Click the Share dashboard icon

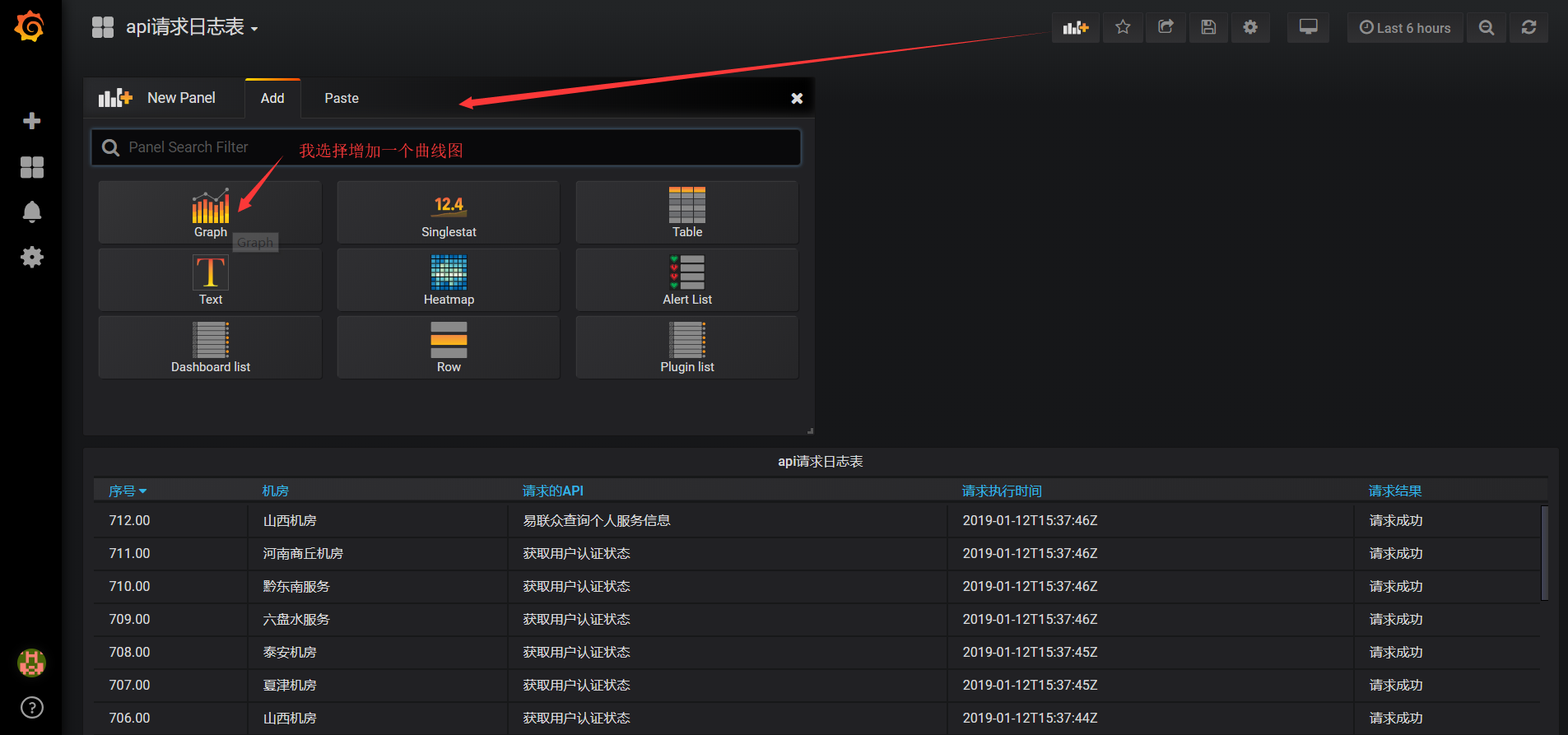[x=1166, y=28]
